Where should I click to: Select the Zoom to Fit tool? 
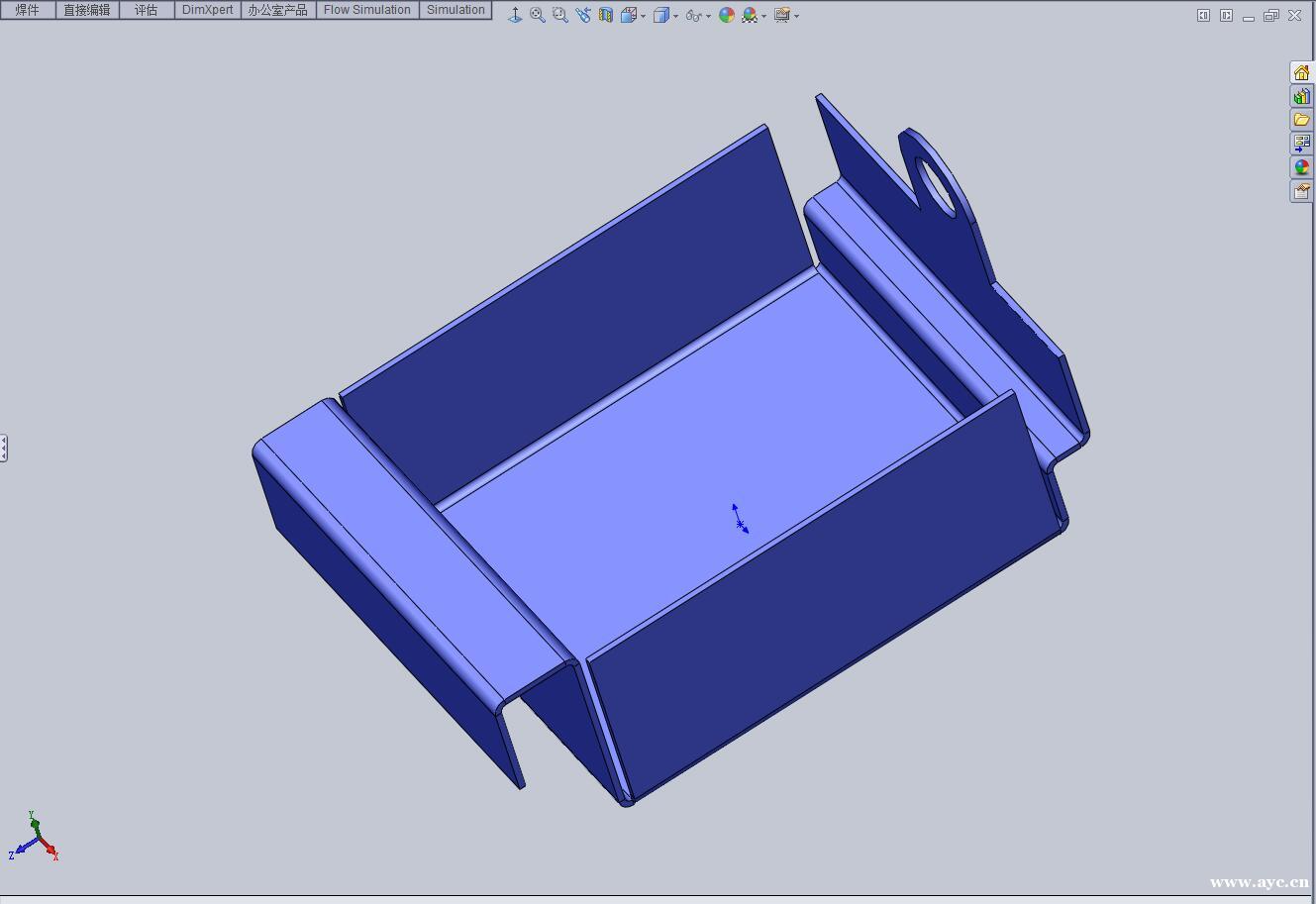[x=538, y=14]
